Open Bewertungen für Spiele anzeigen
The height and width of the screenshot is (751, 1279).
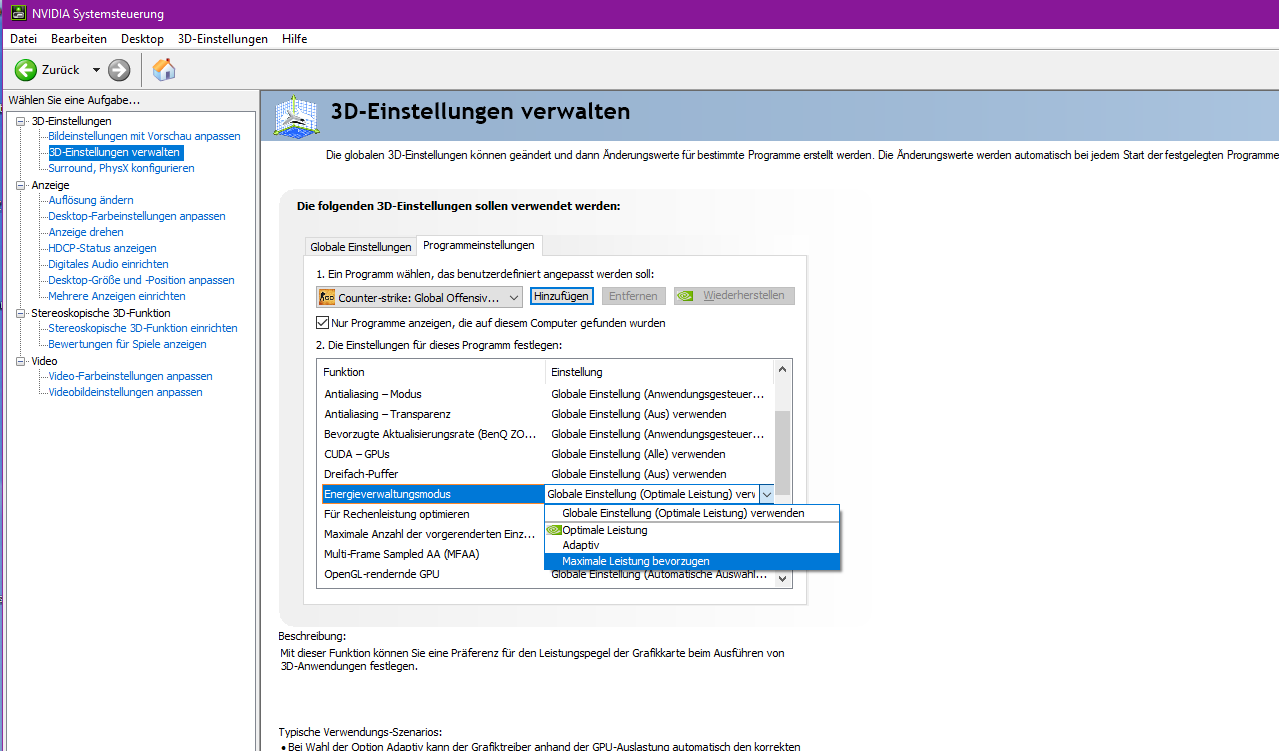click(127, 344)
